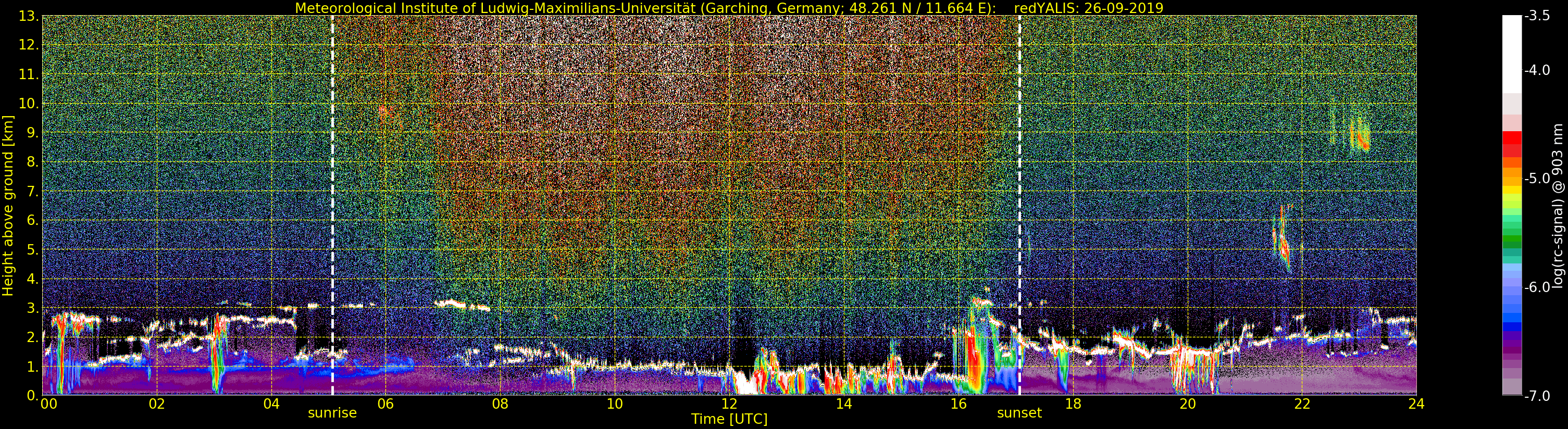Click the dashed white sunrise marker line
The height and width of the screenshot is (429, 1568).
click(x=332, y=206)
